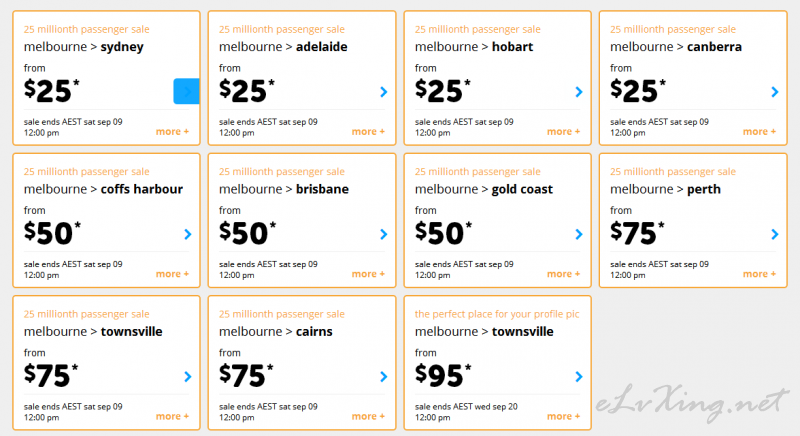Click the arrow on the Perth $75 fare
Image resolution: width=800 pixels, height=436 pixels.
click(x=775, y=234)
